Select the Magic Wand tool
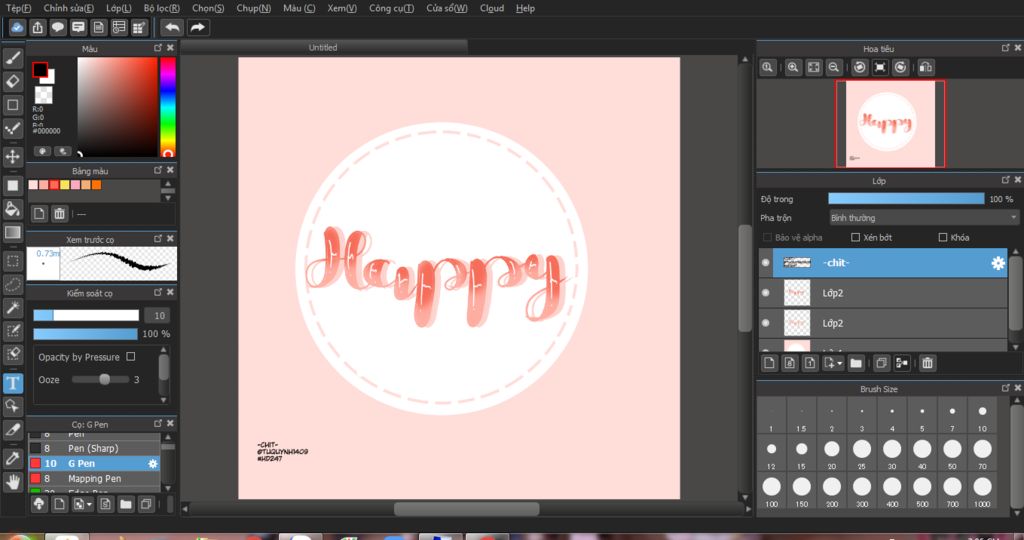The height and width of the screenshot is (540, 1024). pos(12,308)
